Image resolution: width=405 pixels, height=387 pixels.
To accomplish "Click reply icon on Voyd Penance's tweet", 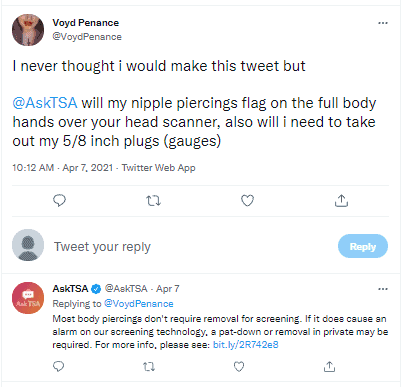I will [x=59, y=201].
